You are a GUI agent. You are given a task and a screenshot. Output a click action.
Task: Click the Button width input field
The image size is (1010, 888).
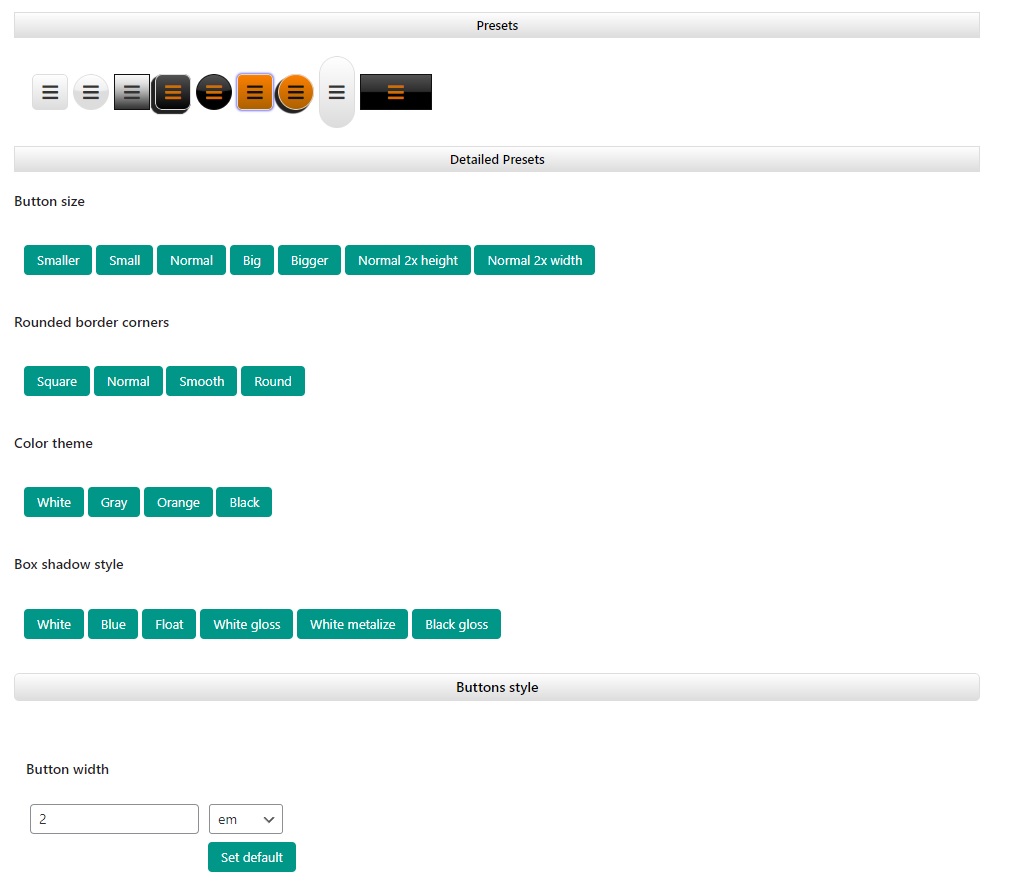point(115,819)
